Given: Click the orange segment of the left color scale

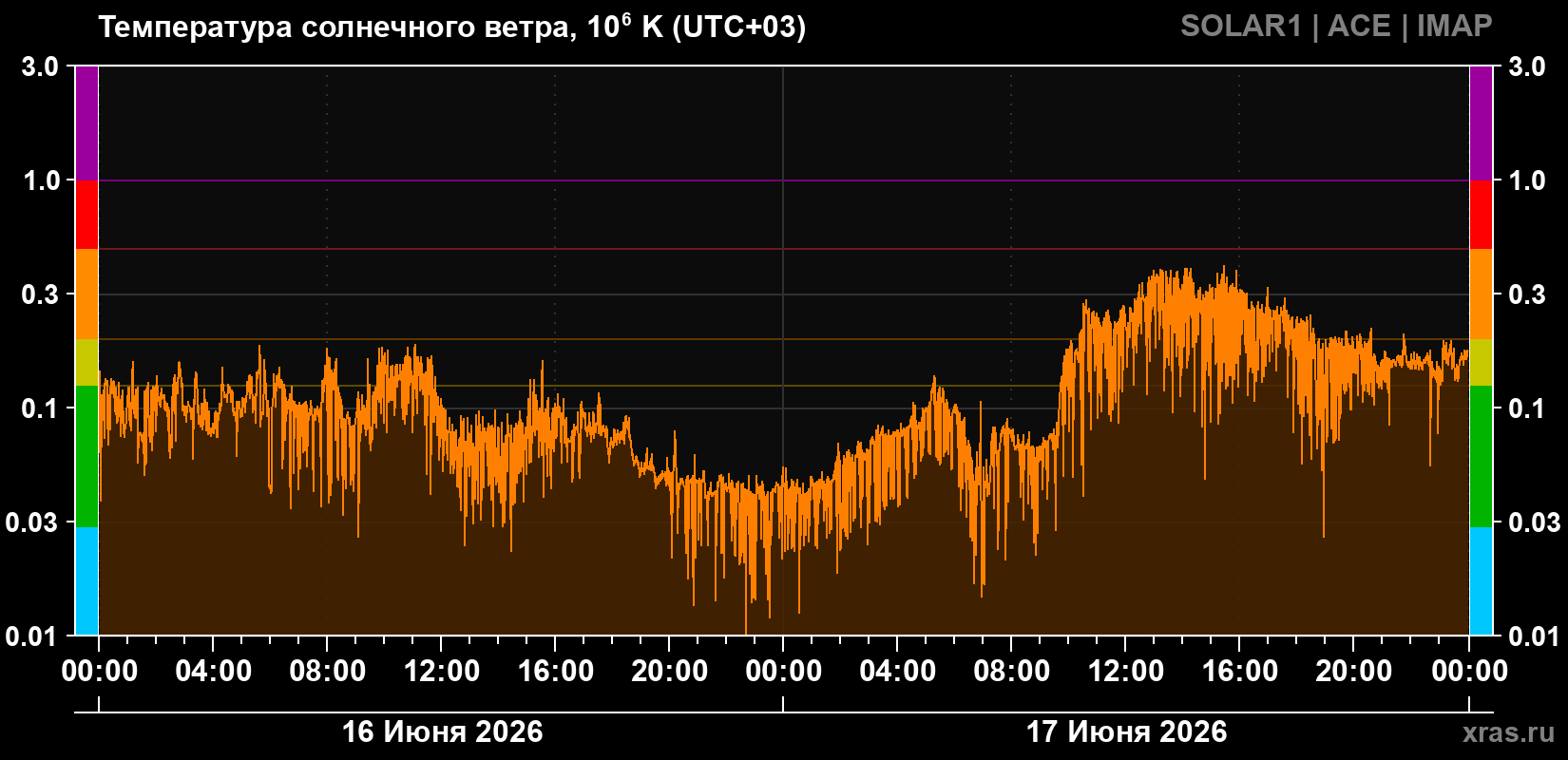Looking at the screenshot, I should pos(86,294).
